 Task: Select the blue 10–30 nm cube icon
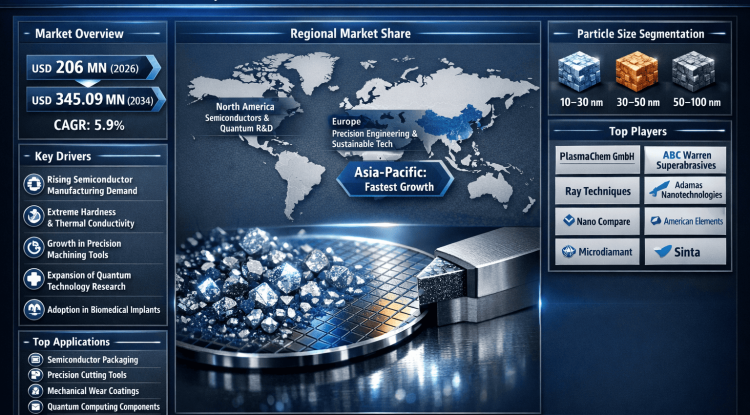coord(579,71)
